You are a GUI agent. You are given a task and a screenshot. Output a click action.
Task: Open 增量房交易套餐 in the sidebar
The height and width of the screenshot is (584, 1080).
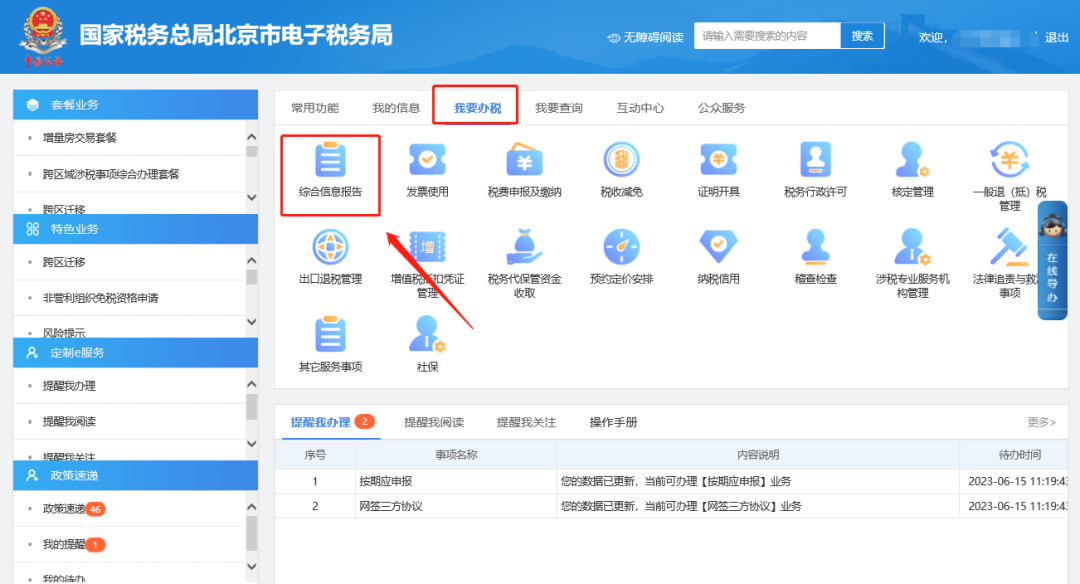coord(80,138)
